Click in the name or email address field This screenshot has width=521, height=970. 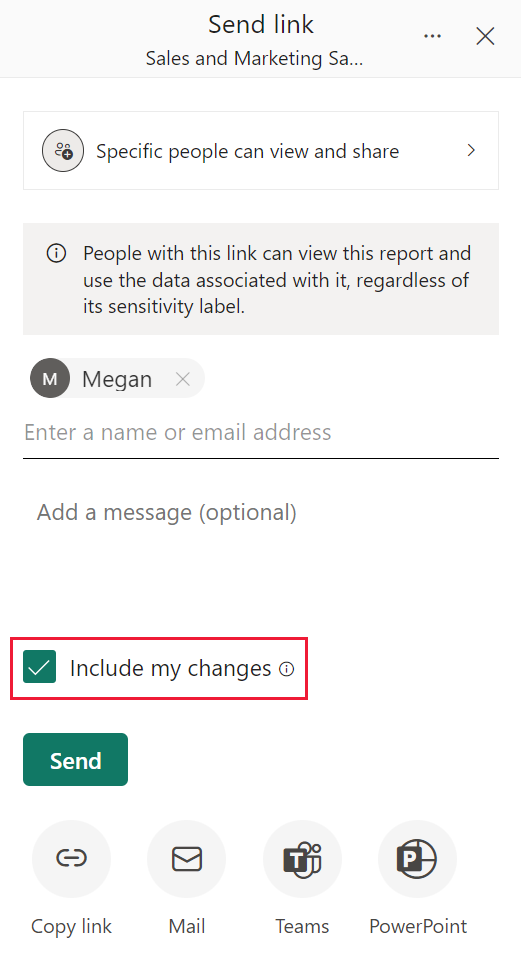260,432
